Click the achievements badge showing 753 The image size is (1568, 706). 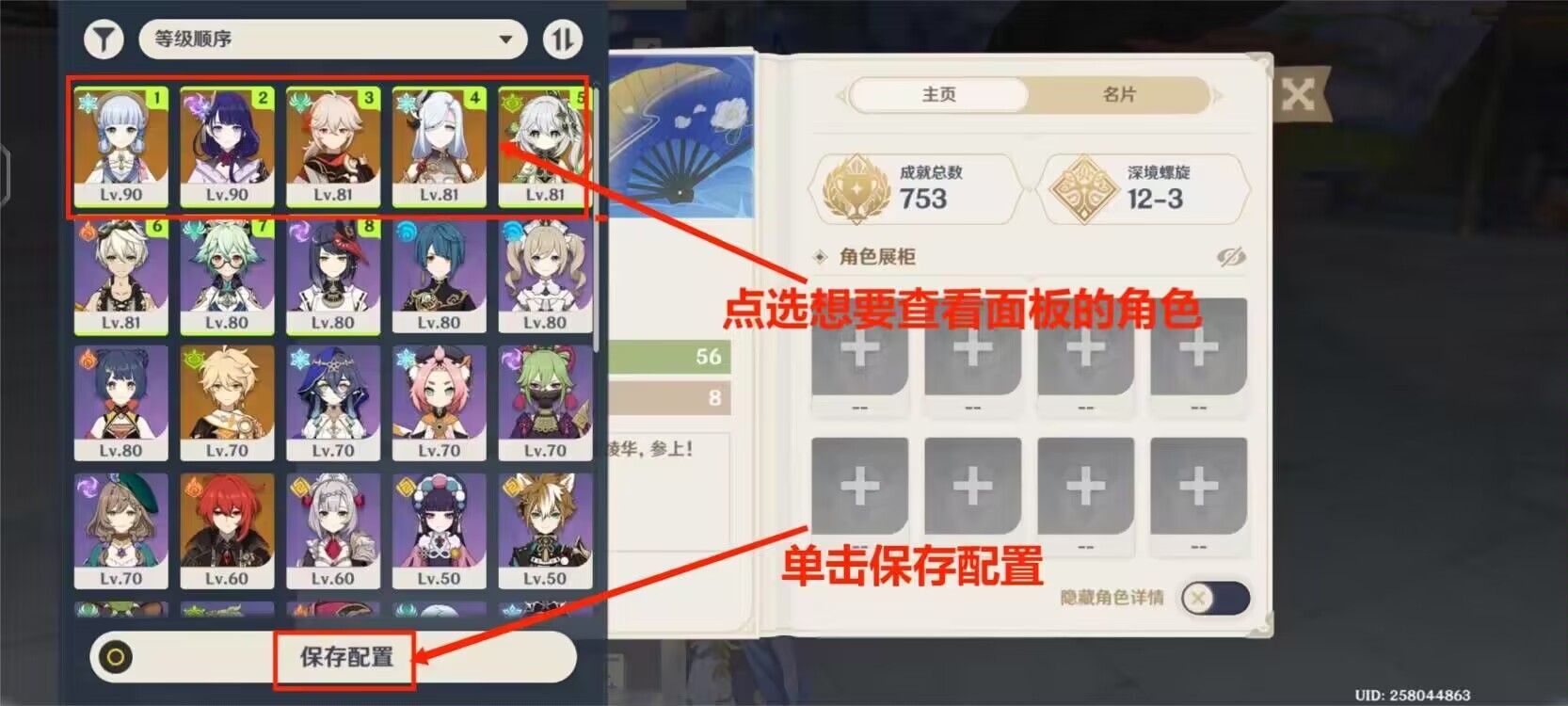(917, 188)
